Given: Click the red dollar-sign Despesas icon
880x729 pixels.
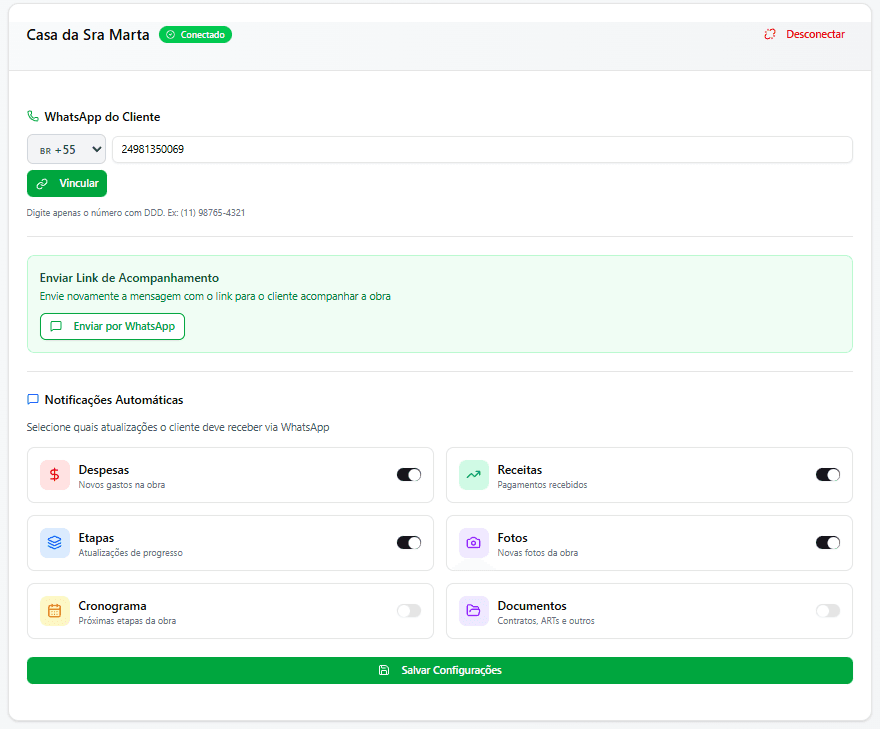Looking at the screenshot, I should [x=54, y=475].
